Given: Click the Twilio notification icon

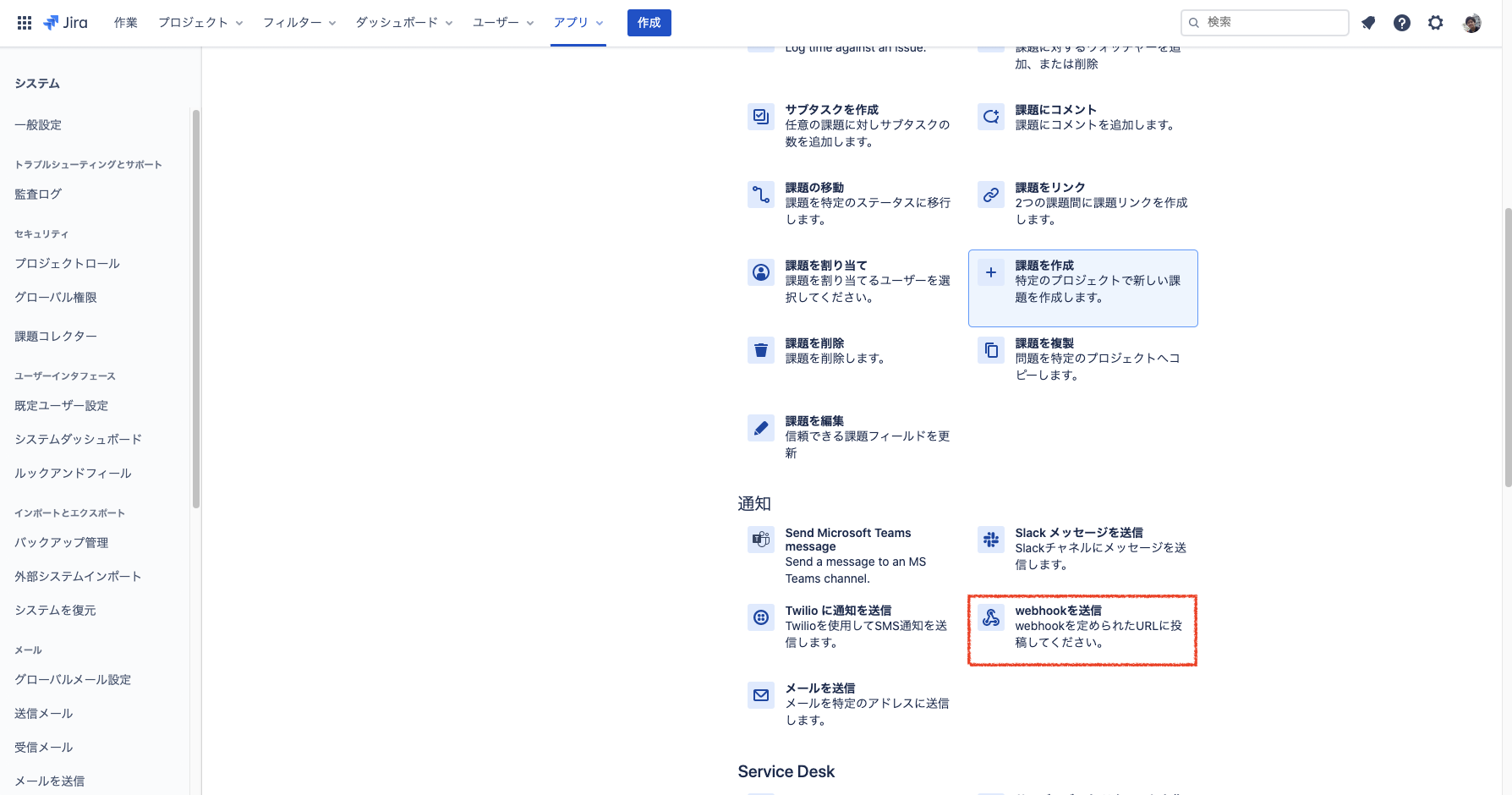Looking at the screenshot, I should click(x=761, y=617).
